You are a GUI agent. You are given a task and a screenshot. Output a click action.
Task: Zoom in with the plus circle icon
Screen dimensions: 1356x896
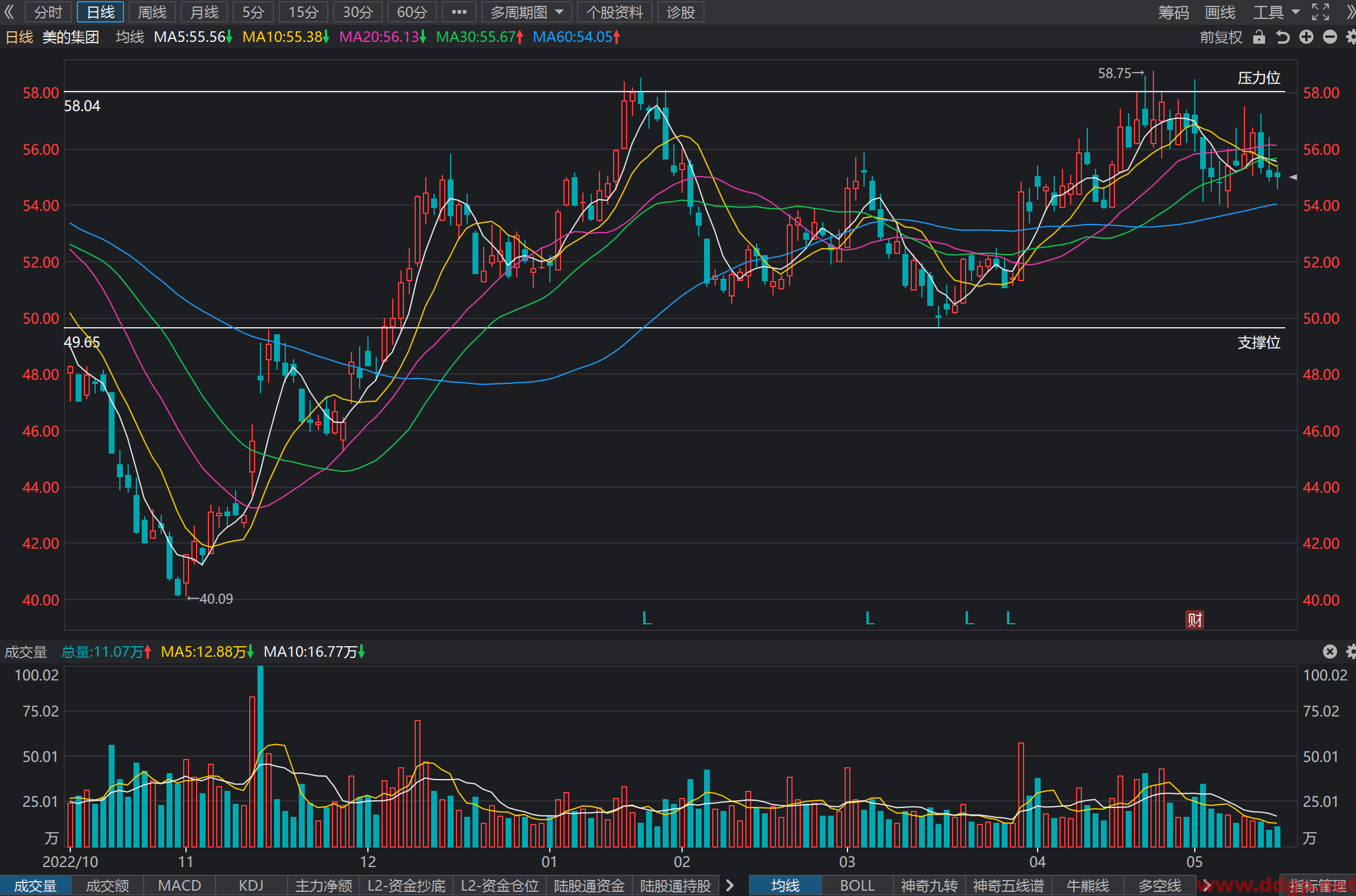pyautogui.click(x=1306, y=37)
